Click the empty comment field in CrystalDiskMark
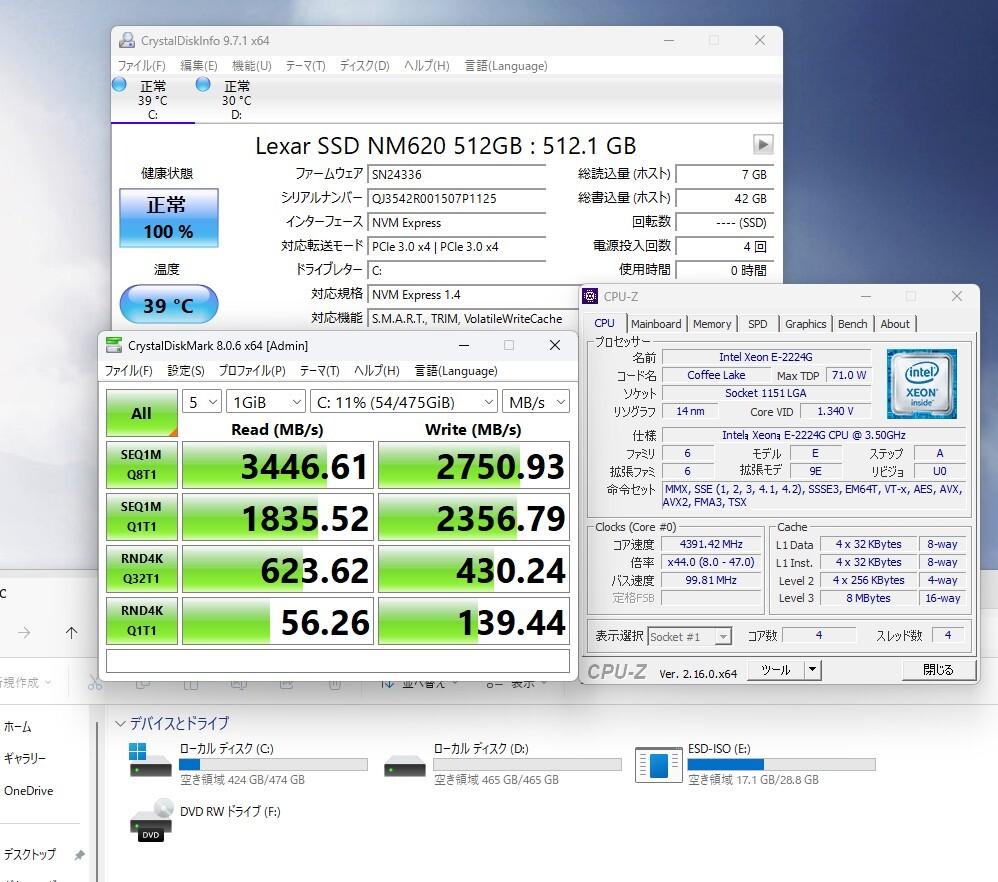The width and height of the screenshot is (998, 882). pyautogui.click(x=337, y=661)
